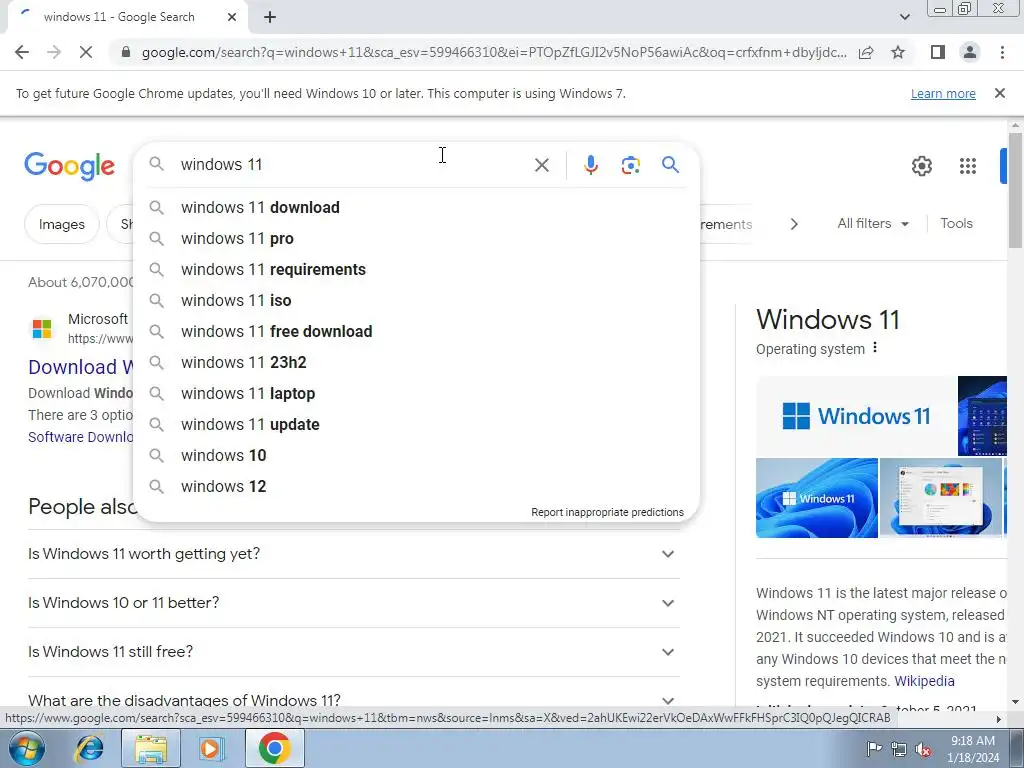Image resolution: width=1024 pixels, height=768 pixels.
Task: Click the Google logo
Action: (x=69, y=166)
